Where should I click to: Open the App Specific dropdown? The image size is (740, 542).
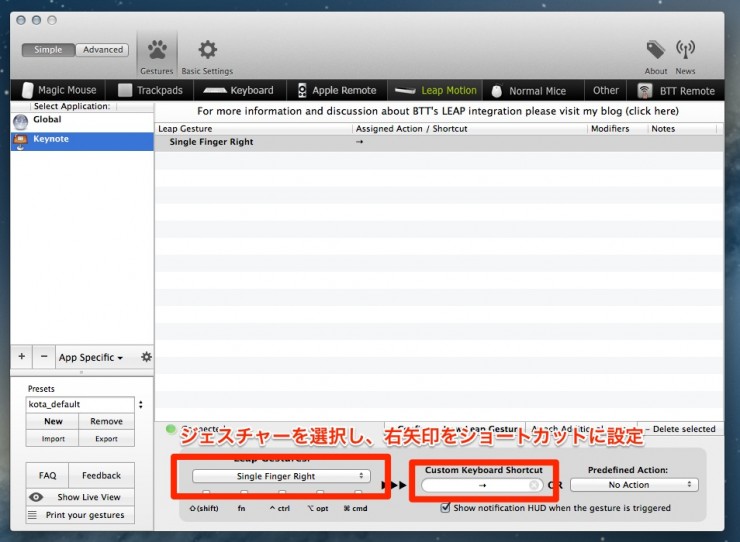91,357
